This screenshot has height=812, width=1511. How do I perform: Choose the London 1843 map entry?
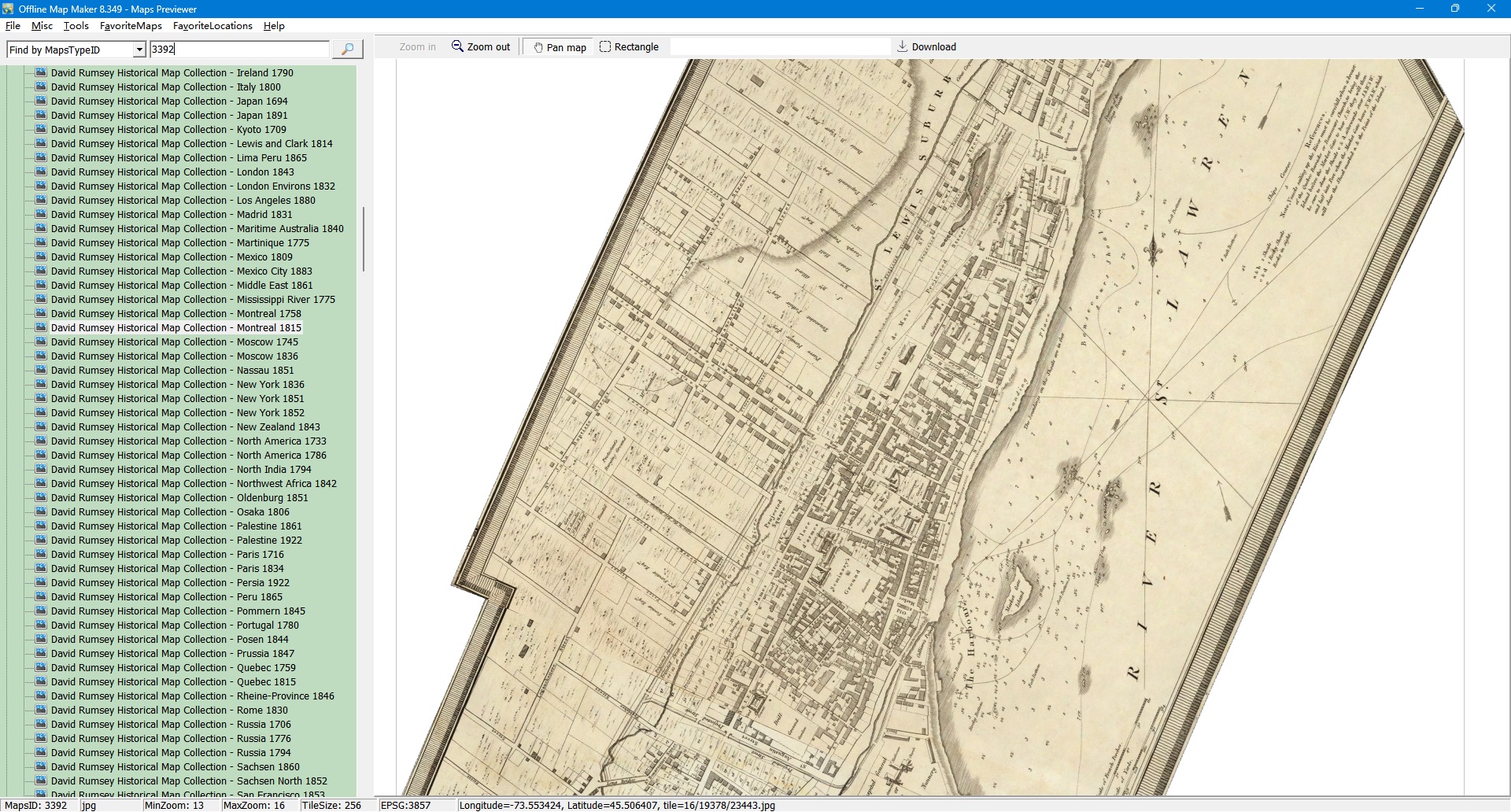pyautogui.click(x=172, y=172)
